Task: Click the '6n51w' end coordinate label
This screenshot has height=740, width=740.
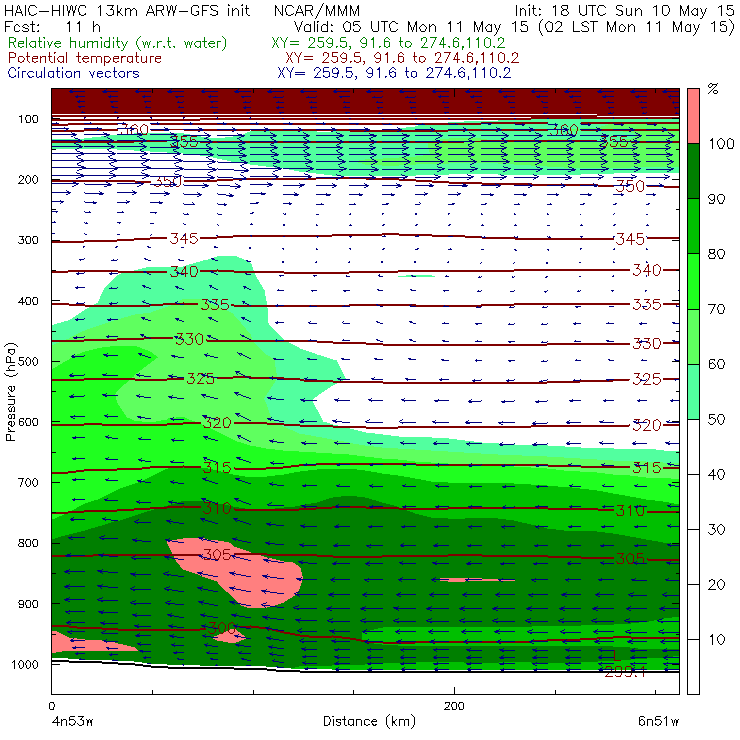Action: pos(658,722)
